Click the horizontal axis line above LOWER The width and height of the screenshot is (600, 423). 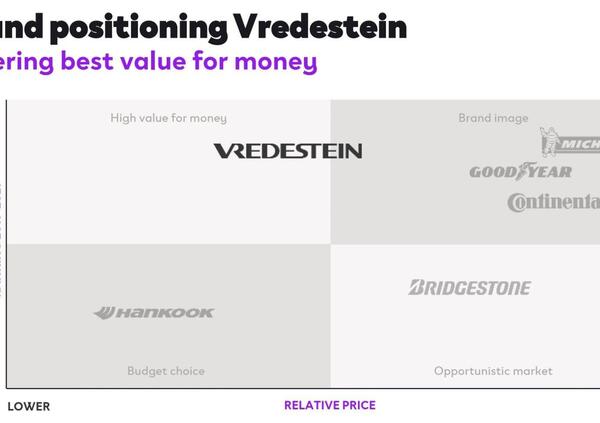[x=303, y=388]
